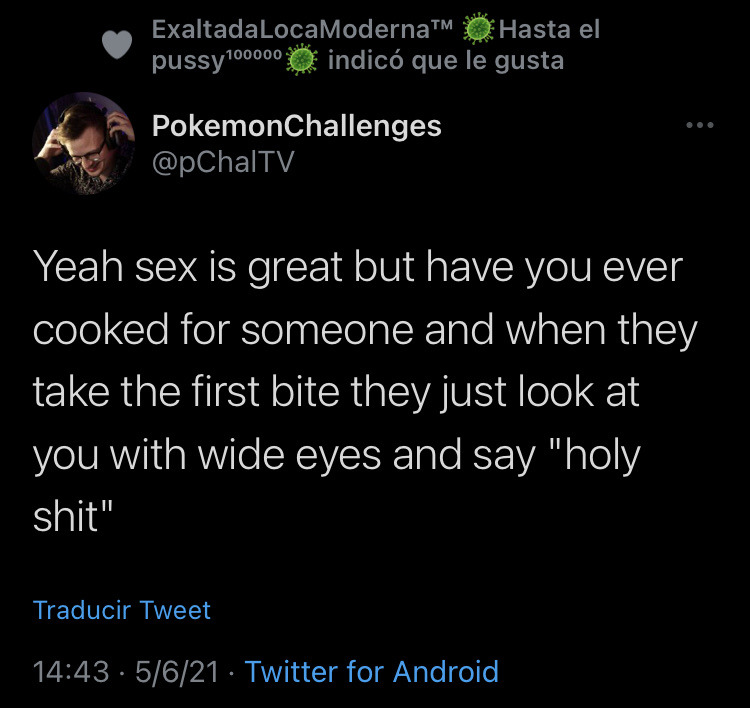
Task: Click the 14:43 timestamp
Action: tap(71, 672)
